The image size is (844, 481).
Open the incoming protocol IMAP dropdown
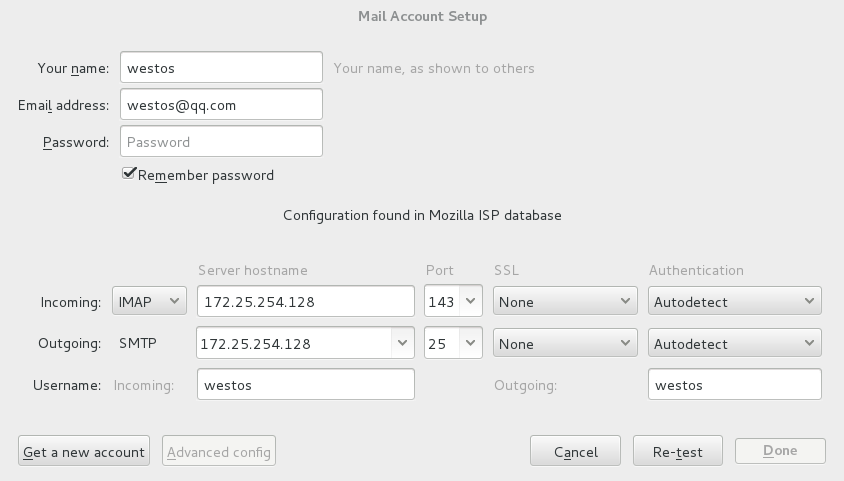pos(149,301)
